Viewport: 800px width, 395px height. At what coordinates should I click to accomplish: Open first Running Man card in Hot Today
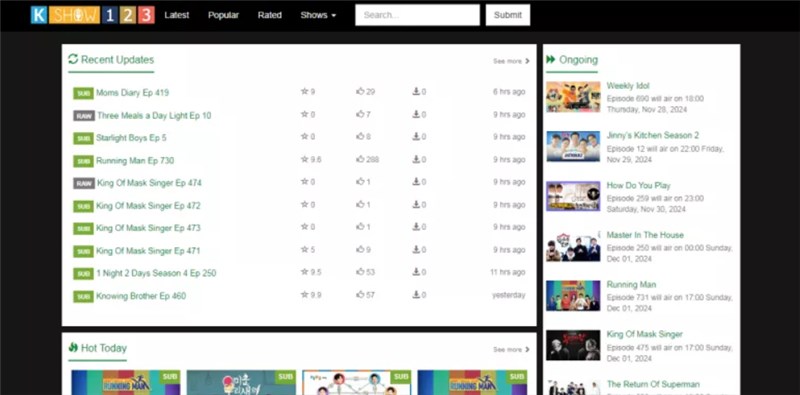click(x=126, y=382)
